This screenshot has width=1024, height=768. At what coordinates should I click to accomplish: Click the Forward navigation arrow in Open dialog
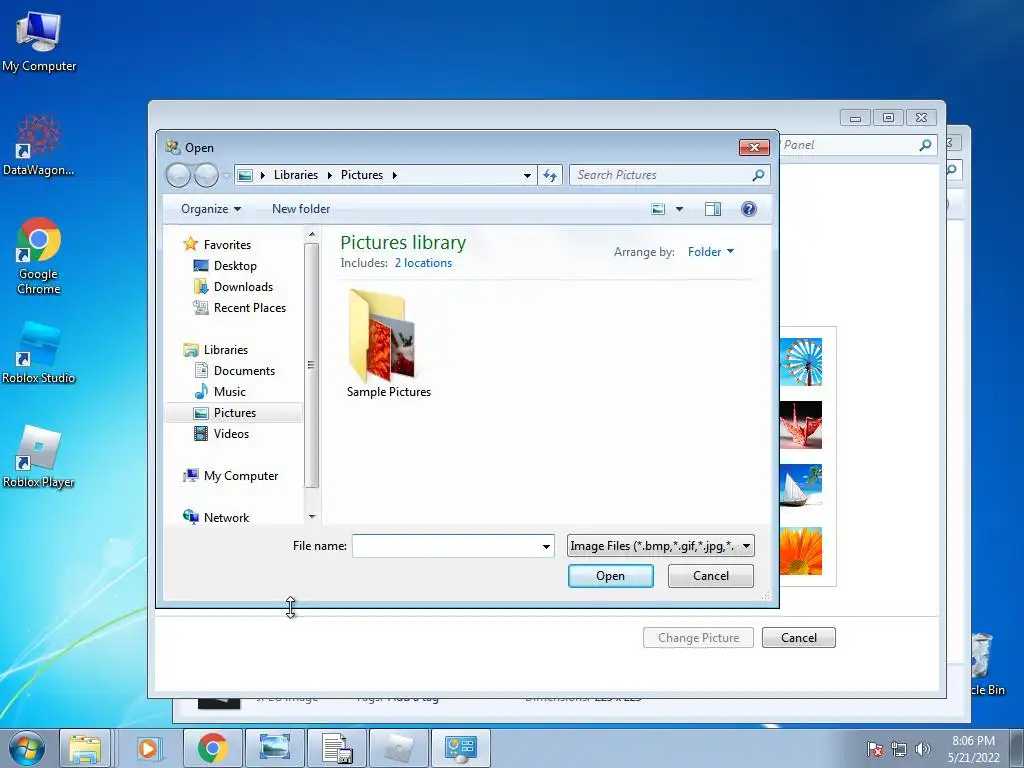click(x=206, y=175)
